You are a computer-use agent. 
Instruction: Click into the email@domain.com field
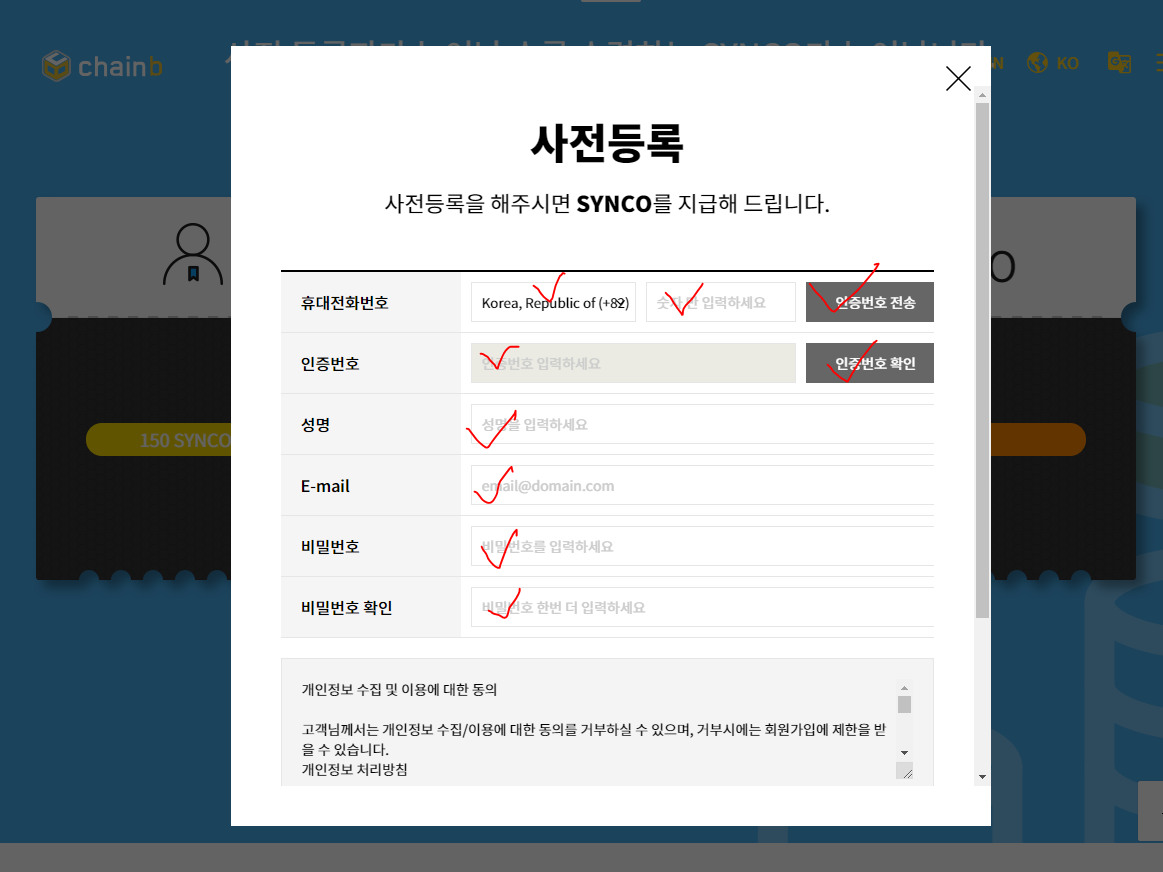[702, 486]
